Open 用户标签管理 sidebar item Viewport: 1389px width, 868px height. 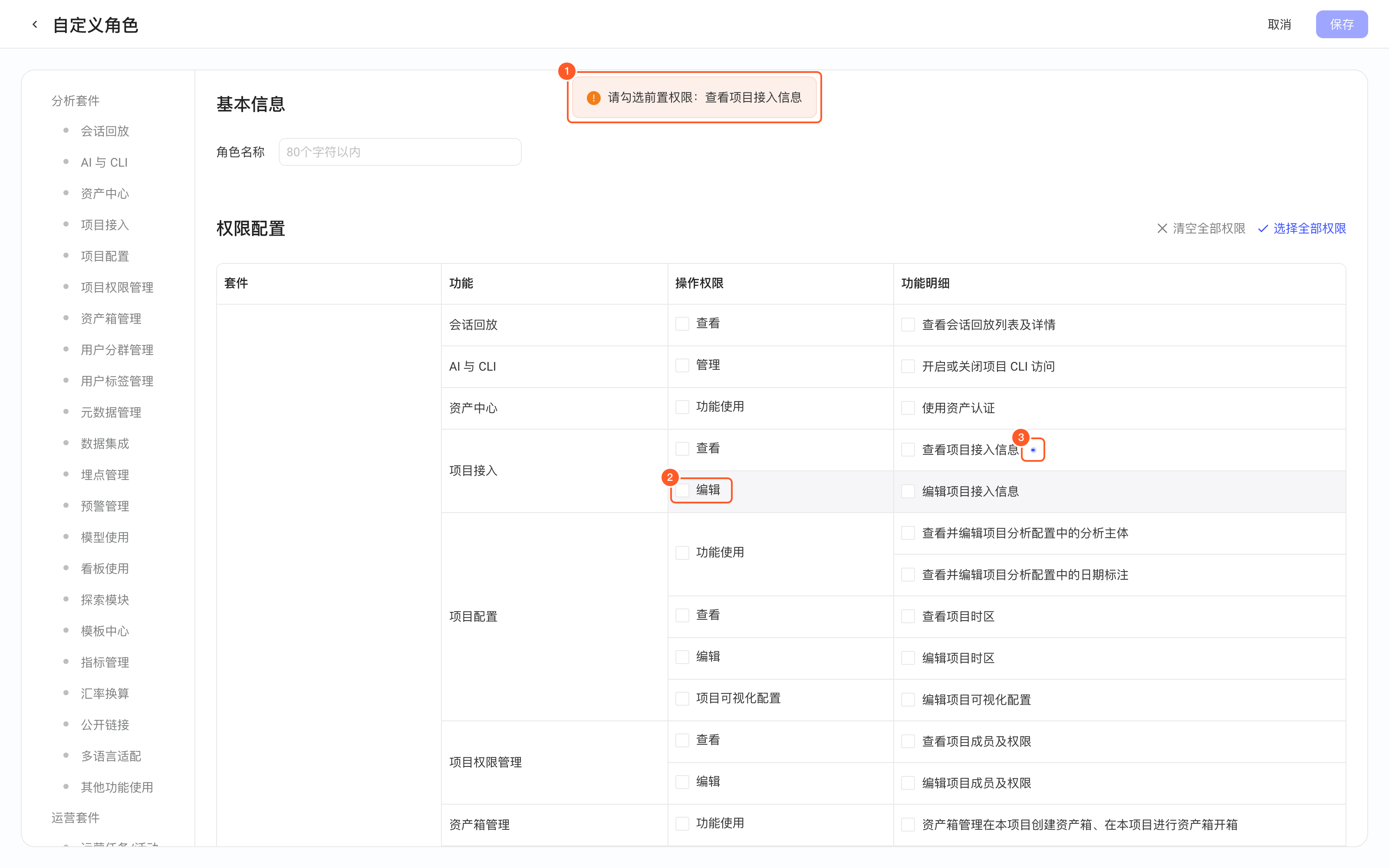point(117,381)
